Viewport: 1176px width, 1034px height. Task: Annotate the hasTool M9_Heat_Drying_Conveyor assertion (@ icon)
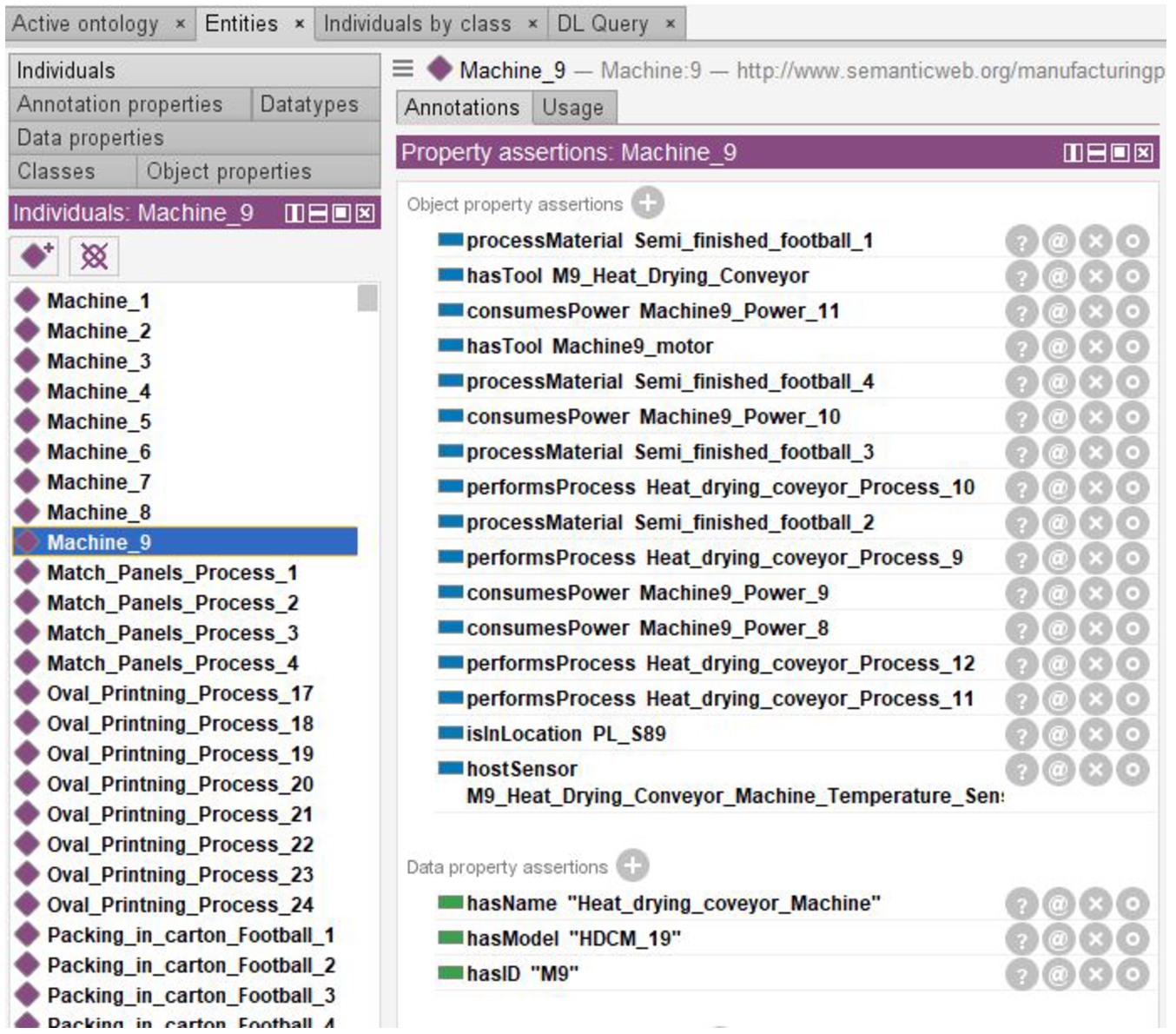[x=1058, y=276]
